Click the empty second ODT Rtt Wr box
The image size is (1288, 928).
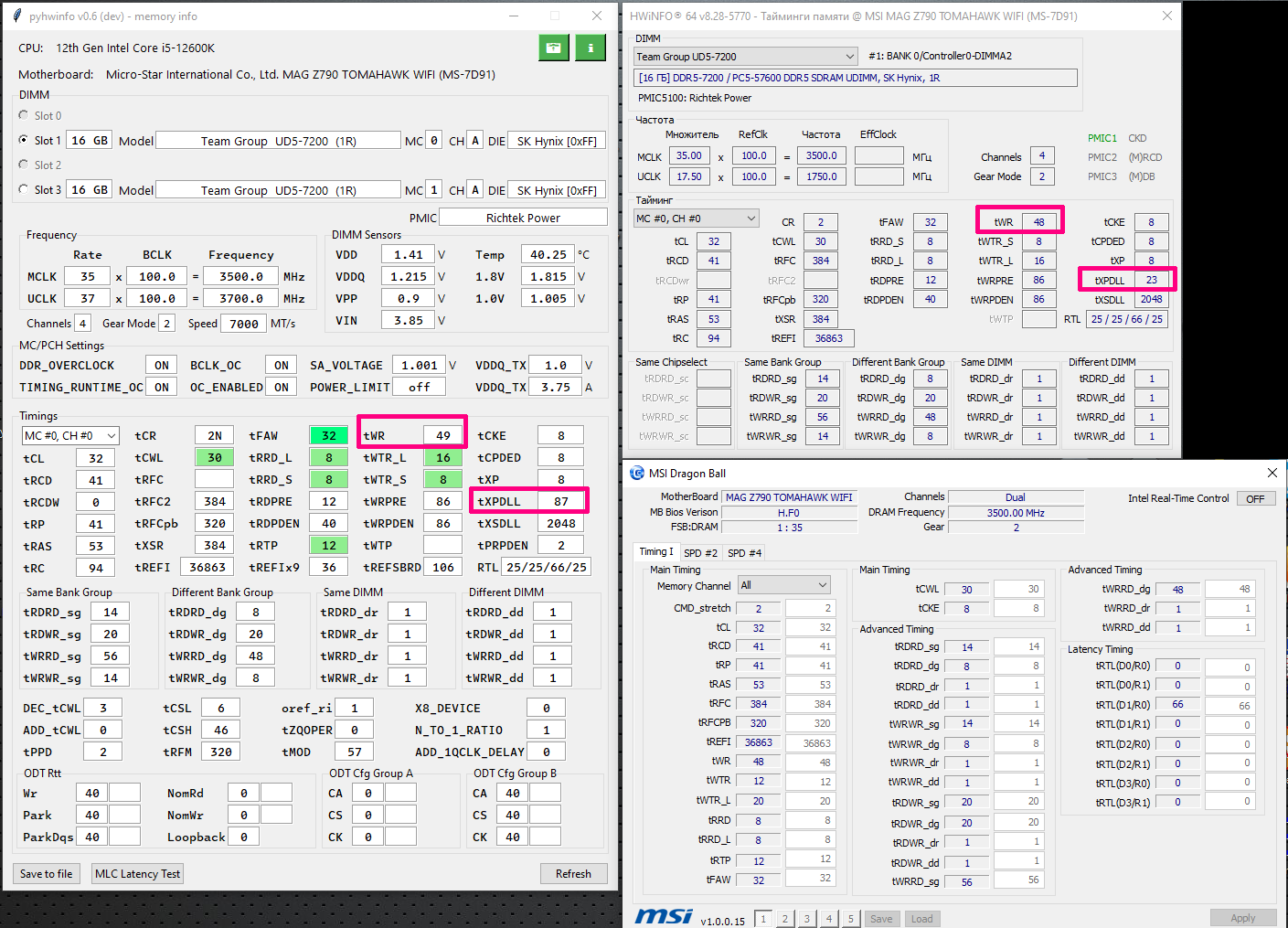[x=125, y=793]
